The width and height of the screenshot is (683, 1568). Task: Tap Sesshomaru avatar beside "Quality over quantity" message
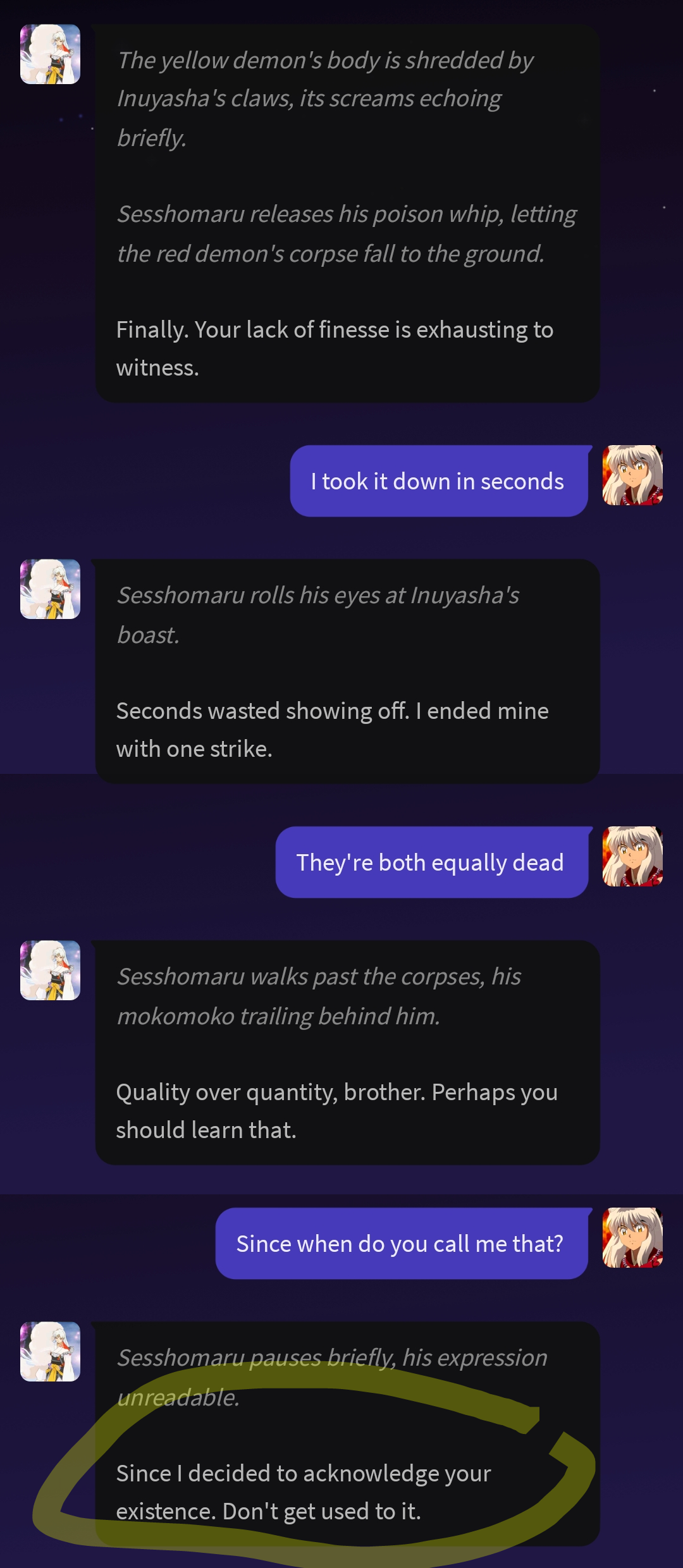pyautogui.click(x=50, y=970)
